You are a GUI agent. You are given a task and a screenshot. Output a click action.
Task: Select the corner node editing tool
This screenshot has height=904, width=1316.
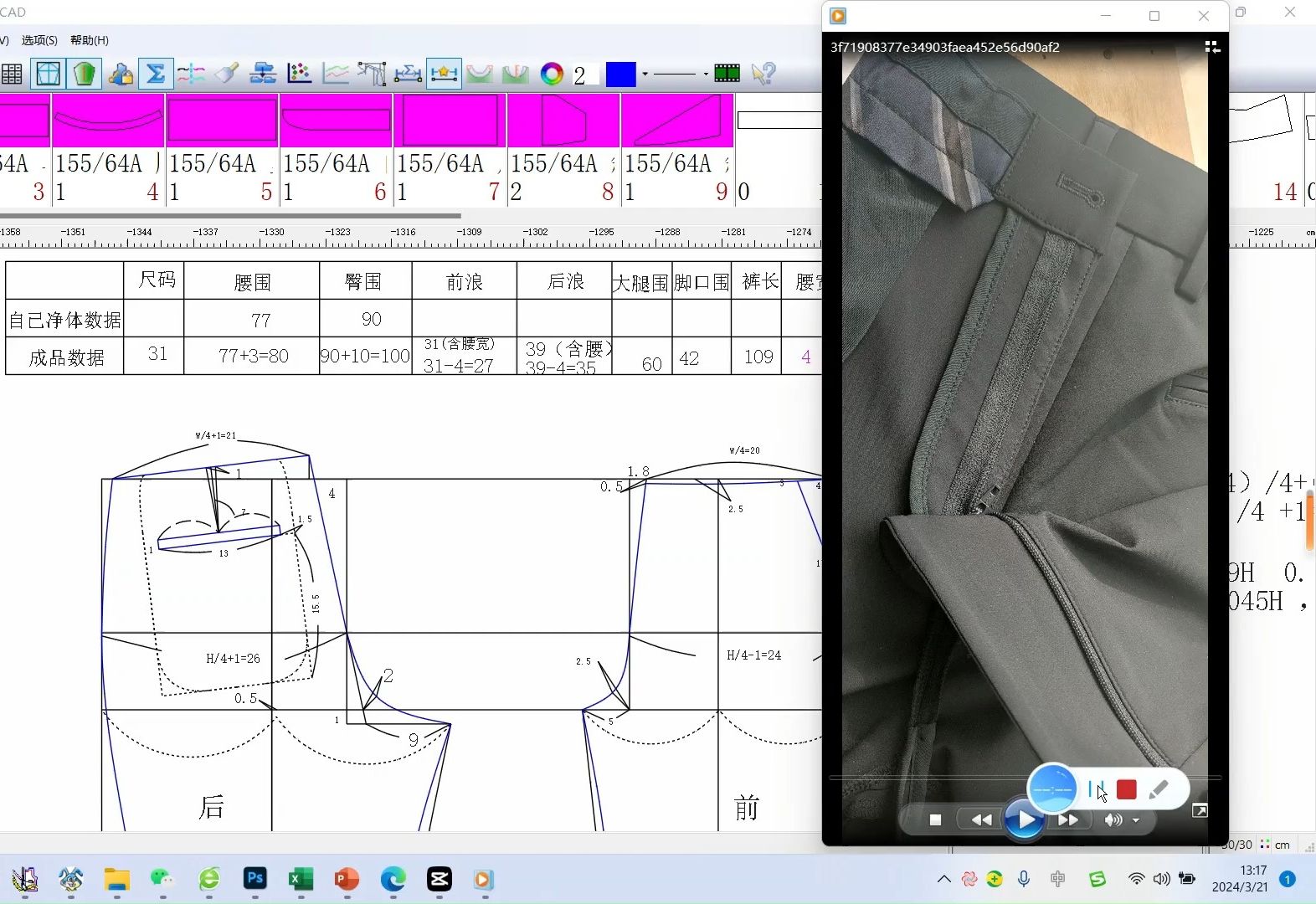click(x=372, y=74)
